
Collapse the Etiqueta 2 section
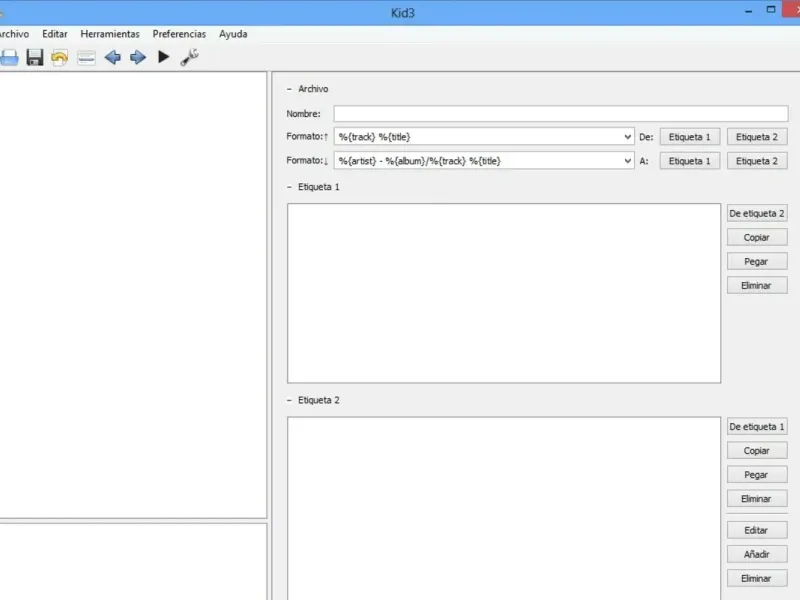pyautogui.click(x=289, y=400)
